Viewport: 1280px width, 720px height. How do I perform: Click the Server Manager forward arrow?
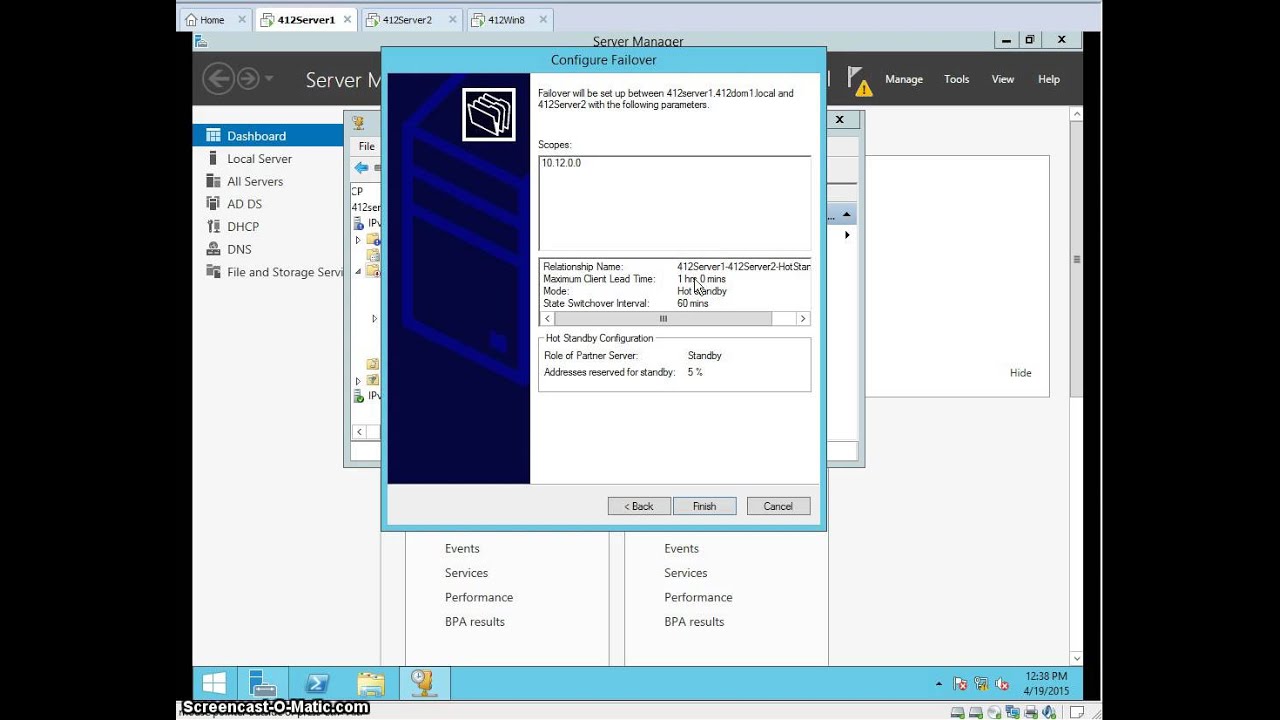(248, 78)
